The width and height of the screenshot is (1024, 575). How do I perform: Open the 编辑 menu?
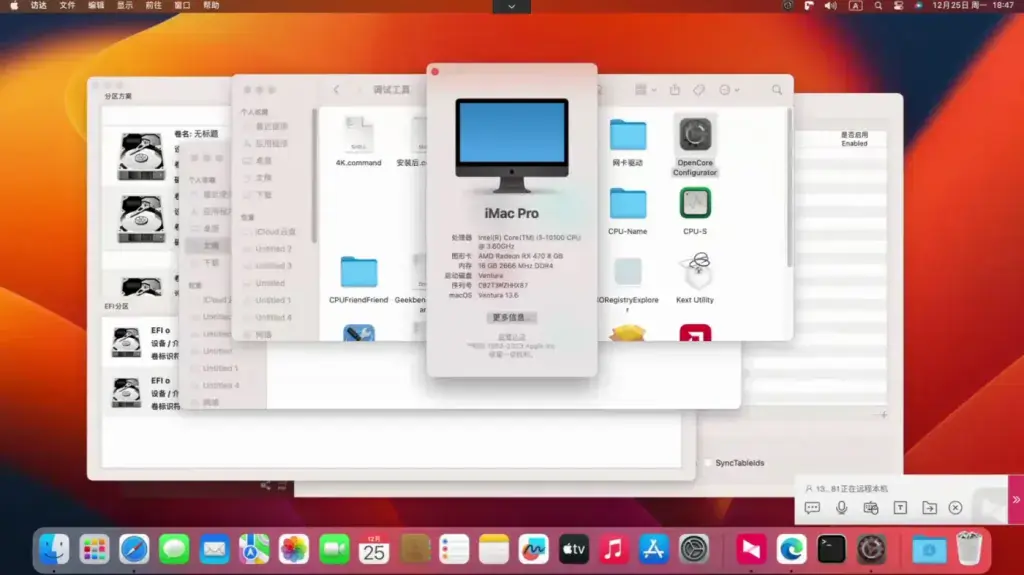pos(95,5)
